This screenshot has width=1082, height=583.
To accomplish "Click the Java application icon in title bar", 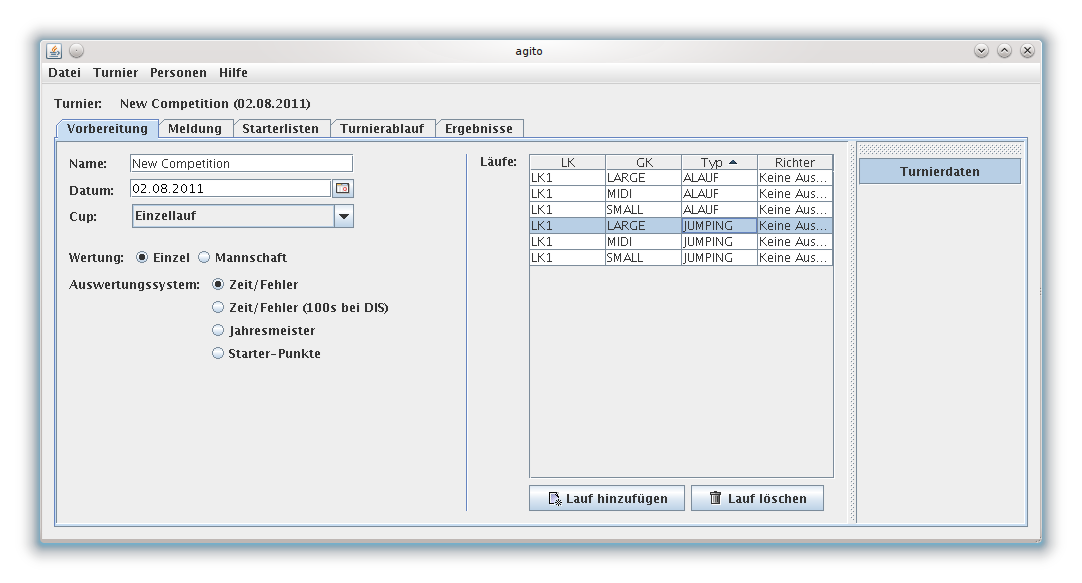I will 54,51.
